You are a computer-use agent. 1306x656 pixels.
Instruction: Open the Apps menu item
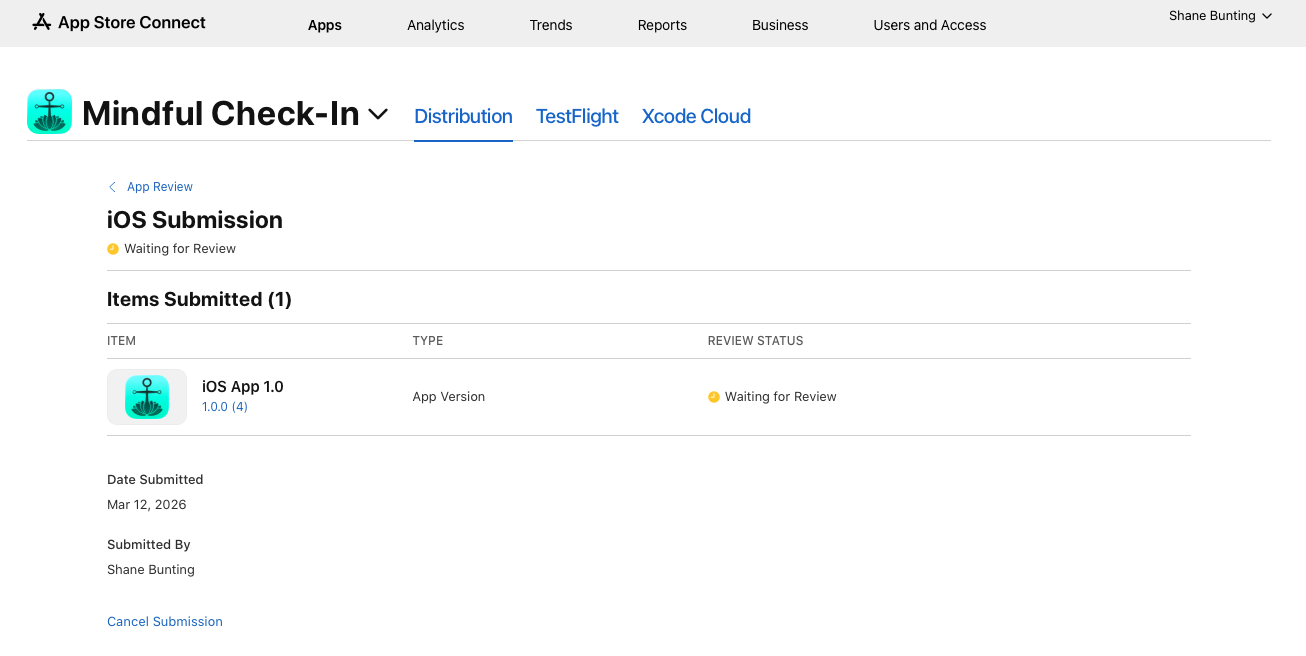pyautogui.click(x=325, y=25)
